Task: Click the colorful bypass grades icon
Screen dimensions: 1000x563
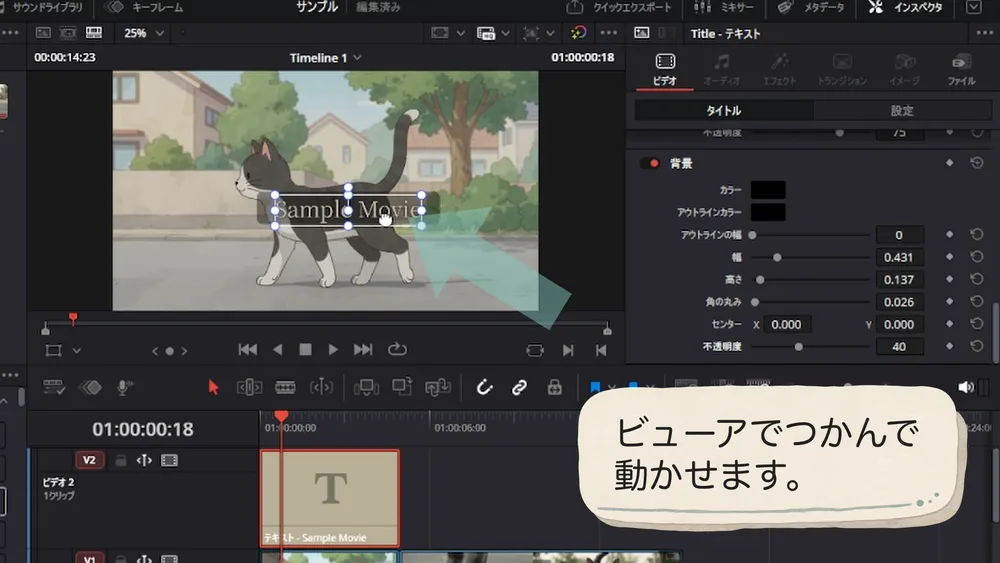Action: (x=578, y=33)
